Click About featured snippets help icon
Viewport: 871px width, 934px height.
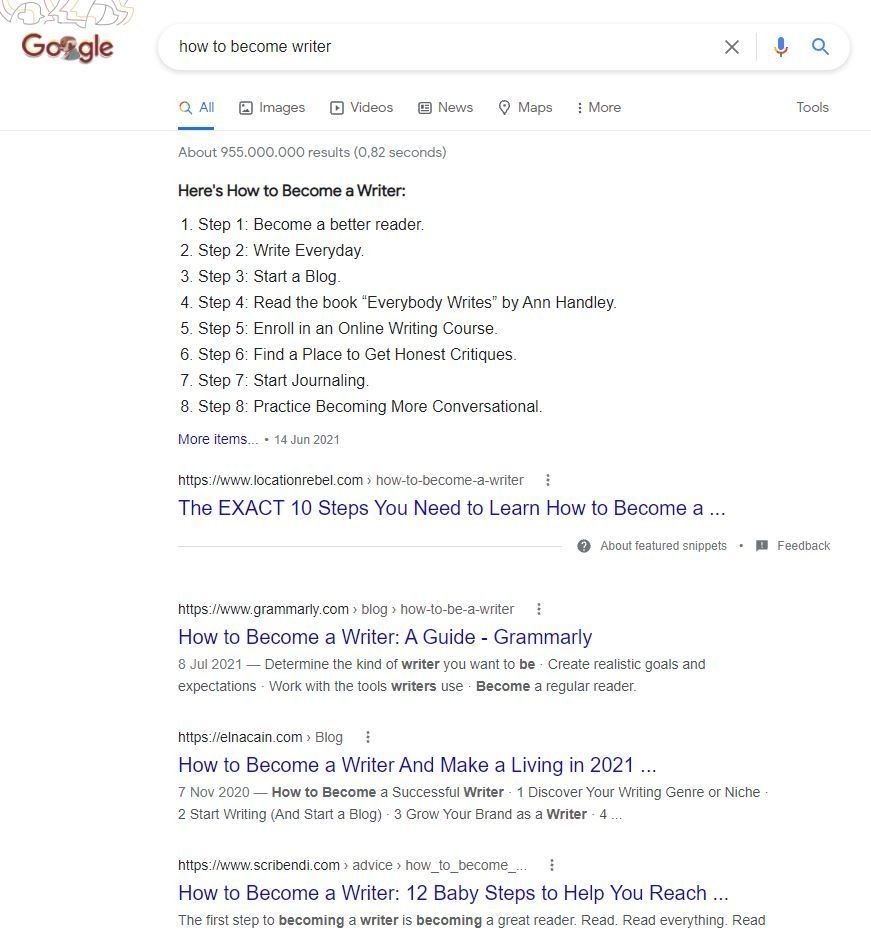click(584, 546)
